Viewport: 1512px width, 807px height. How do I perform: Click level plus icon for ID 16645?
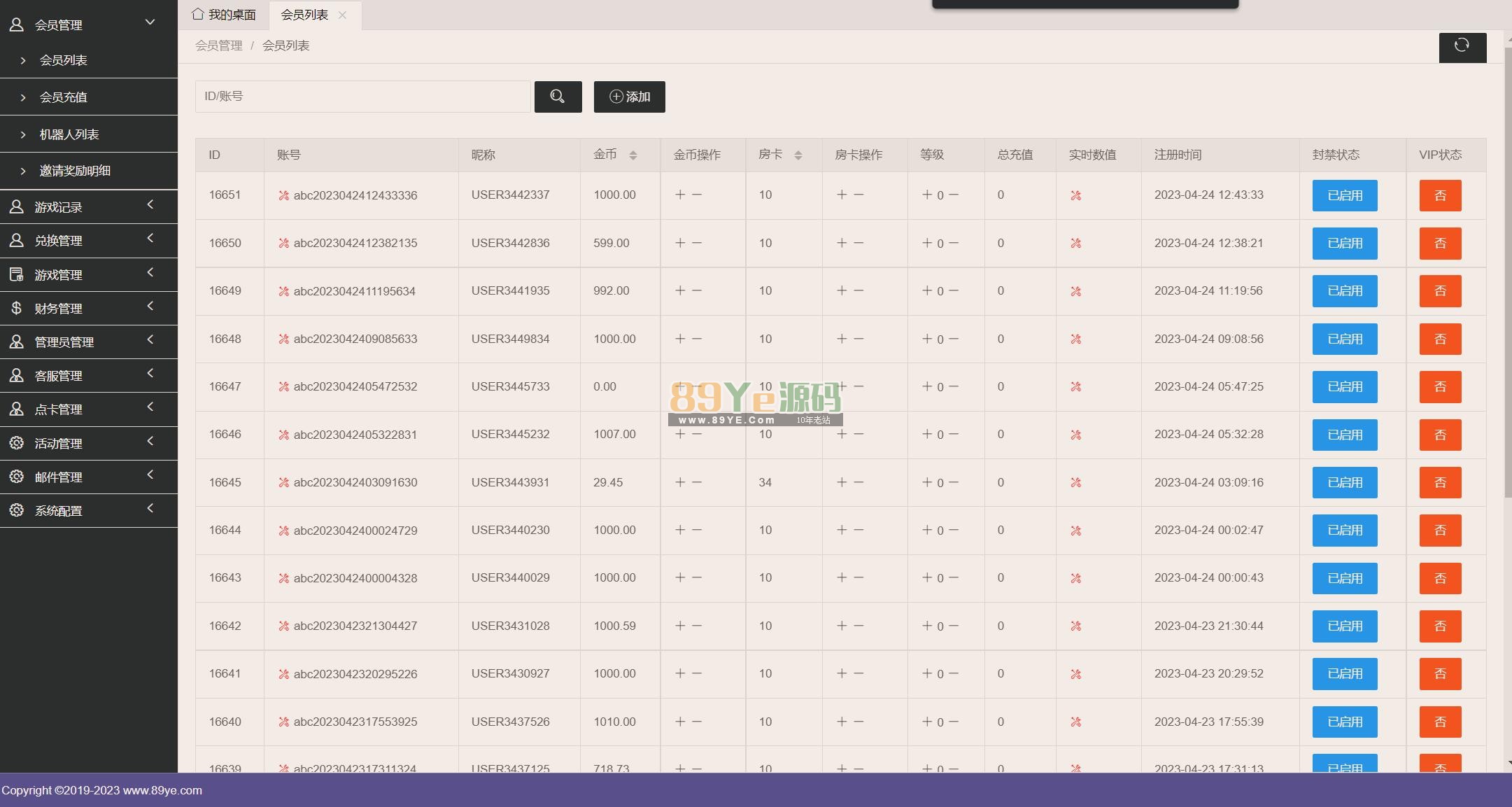pyautogui.click(x=927, y=482)
